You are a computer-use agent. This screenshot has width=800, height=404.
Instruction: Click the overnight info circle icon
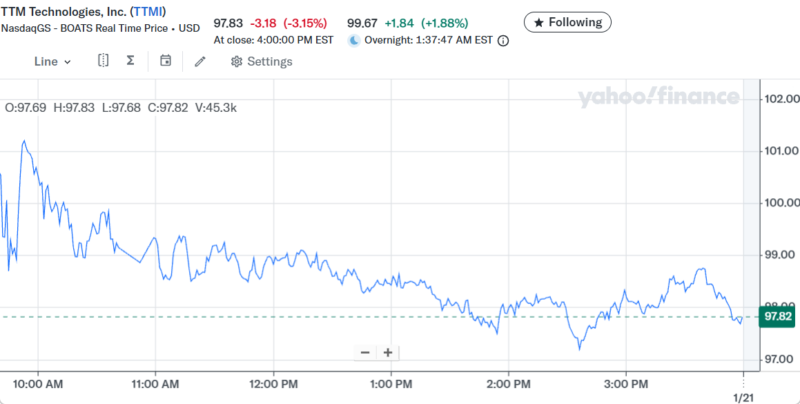click(503, 41)
